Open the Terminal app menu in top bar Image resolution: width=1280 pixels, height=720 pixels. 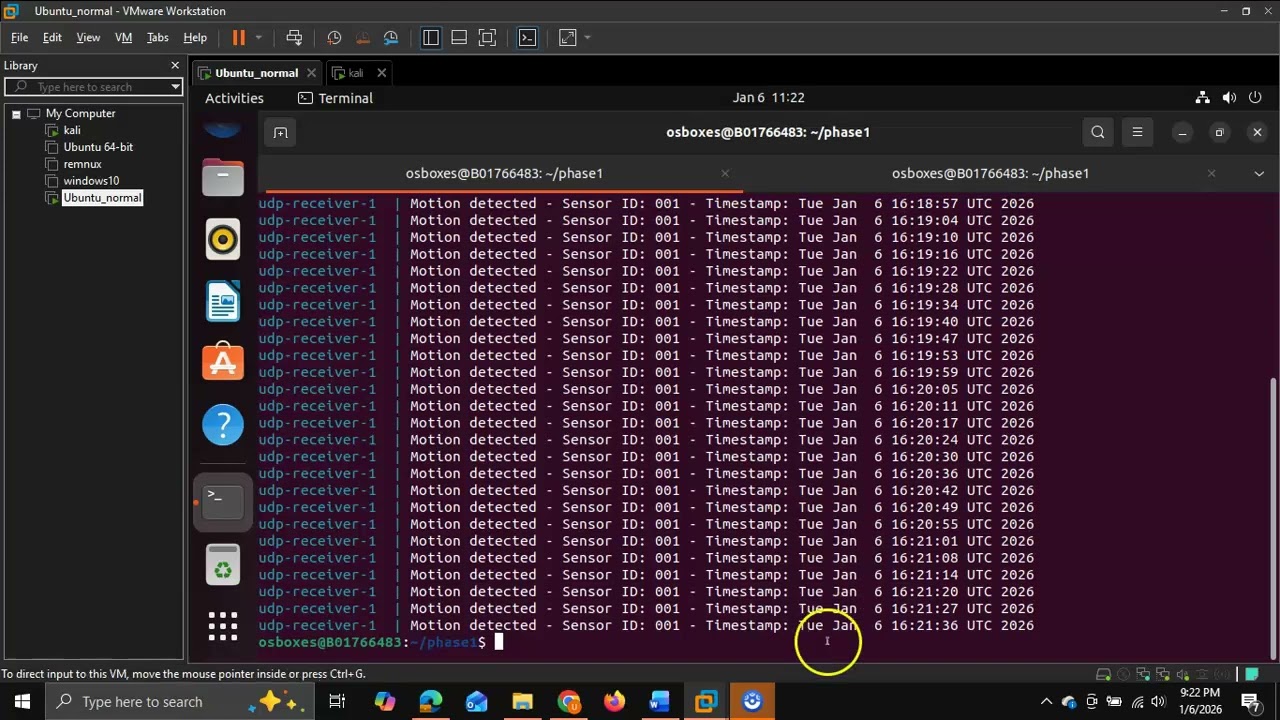(x=335, y=98)
